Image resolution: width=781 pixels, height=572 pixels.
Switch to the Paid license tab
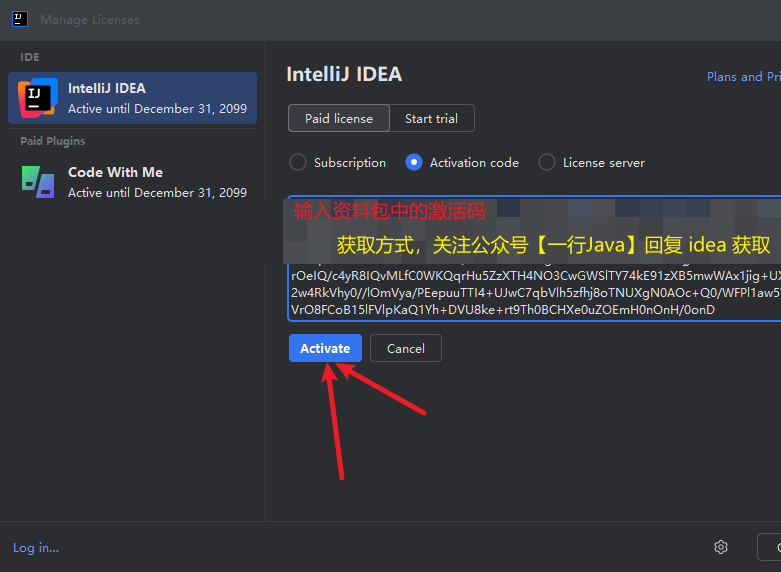pos(339,119)
